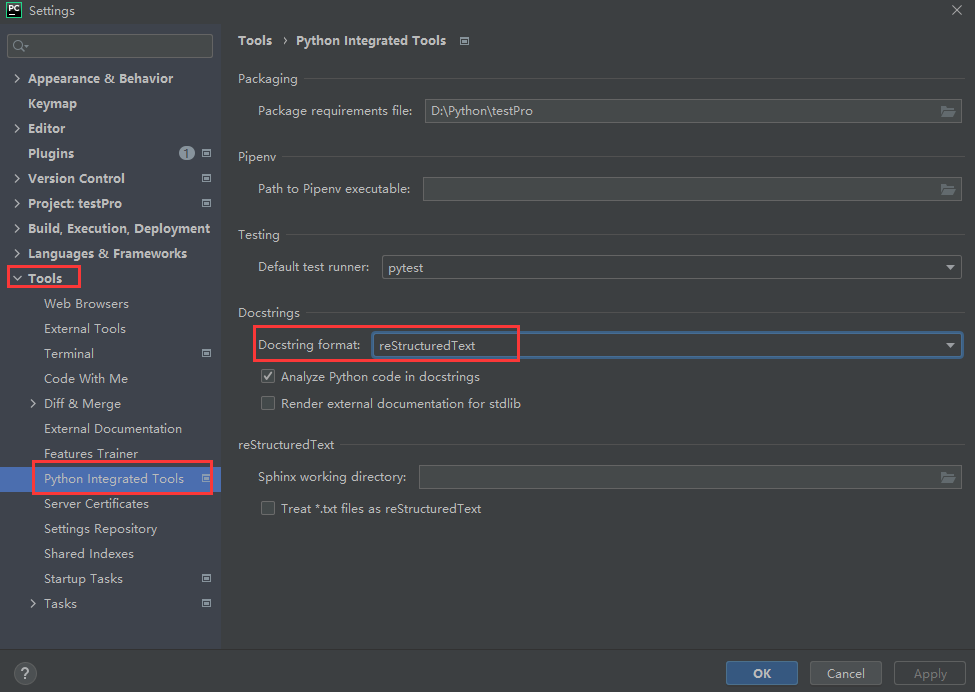Click project-level icon beside Project: testPro
Screen dimensions: 975x692
206,203
